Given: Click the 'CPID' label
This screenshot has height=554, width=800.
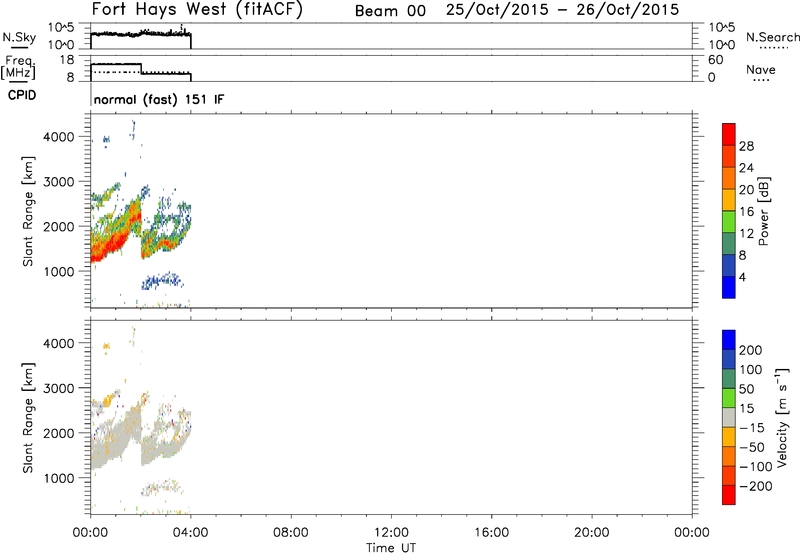Looking at the screenshot, I should coord(22,95).
